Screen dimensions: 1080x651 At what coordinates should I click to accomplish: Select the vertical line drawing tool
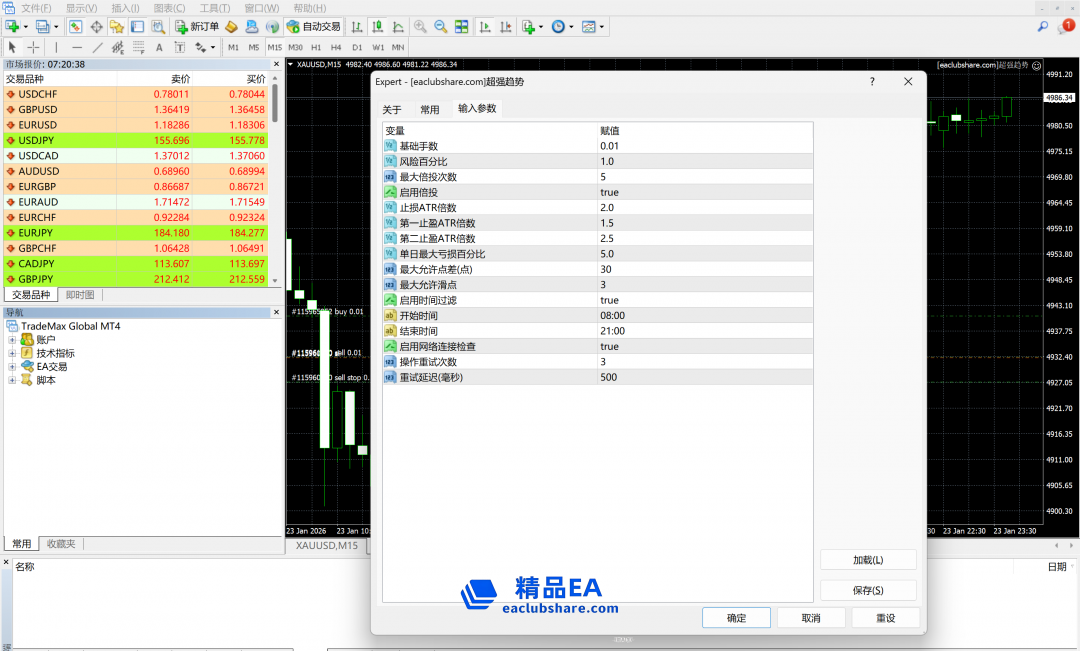tap(56, 47)
